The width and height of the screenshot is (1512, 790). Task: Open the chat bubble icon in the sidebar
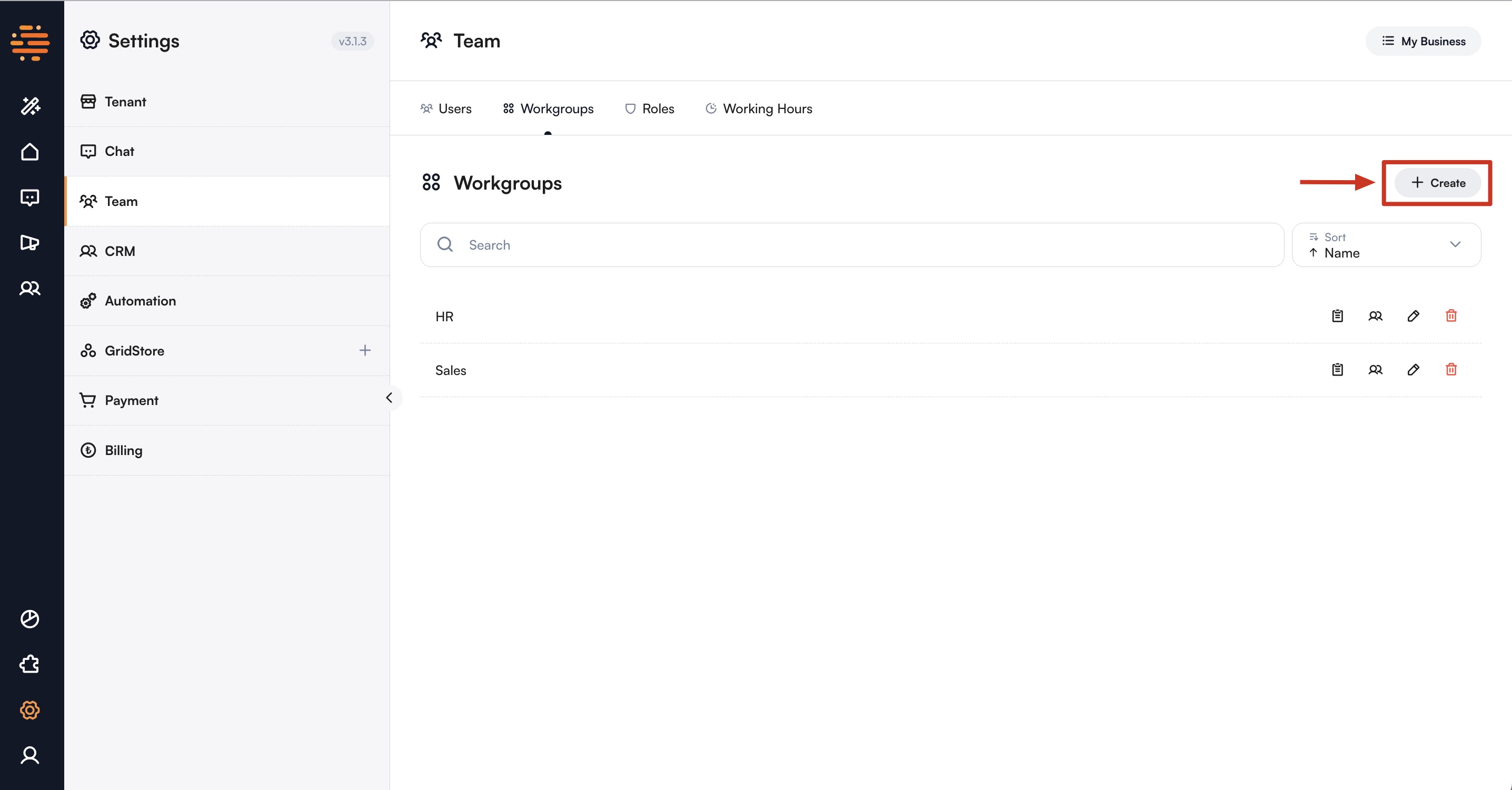coord(29,197)
